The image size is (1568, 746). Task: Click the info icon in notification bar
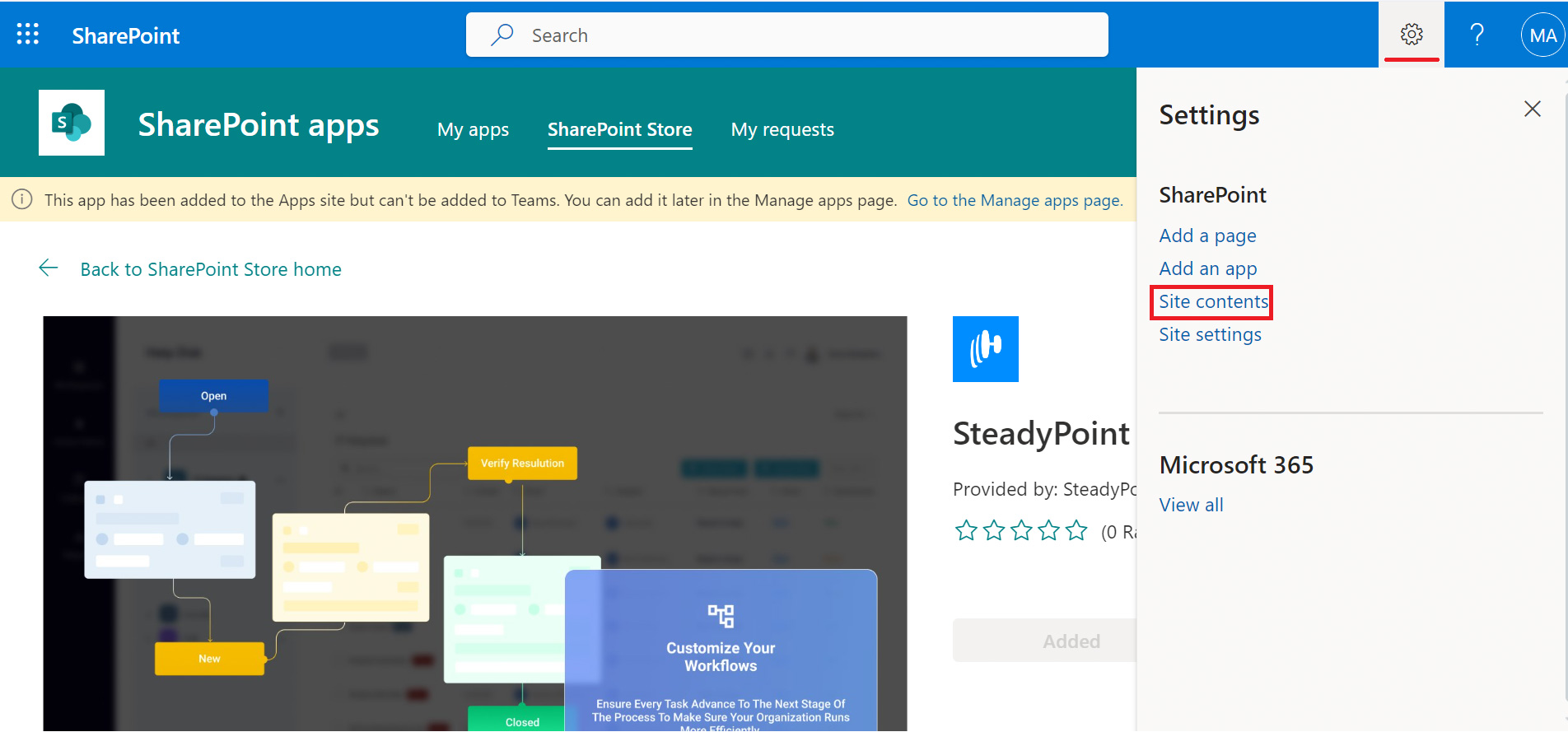tap(22, 199)
